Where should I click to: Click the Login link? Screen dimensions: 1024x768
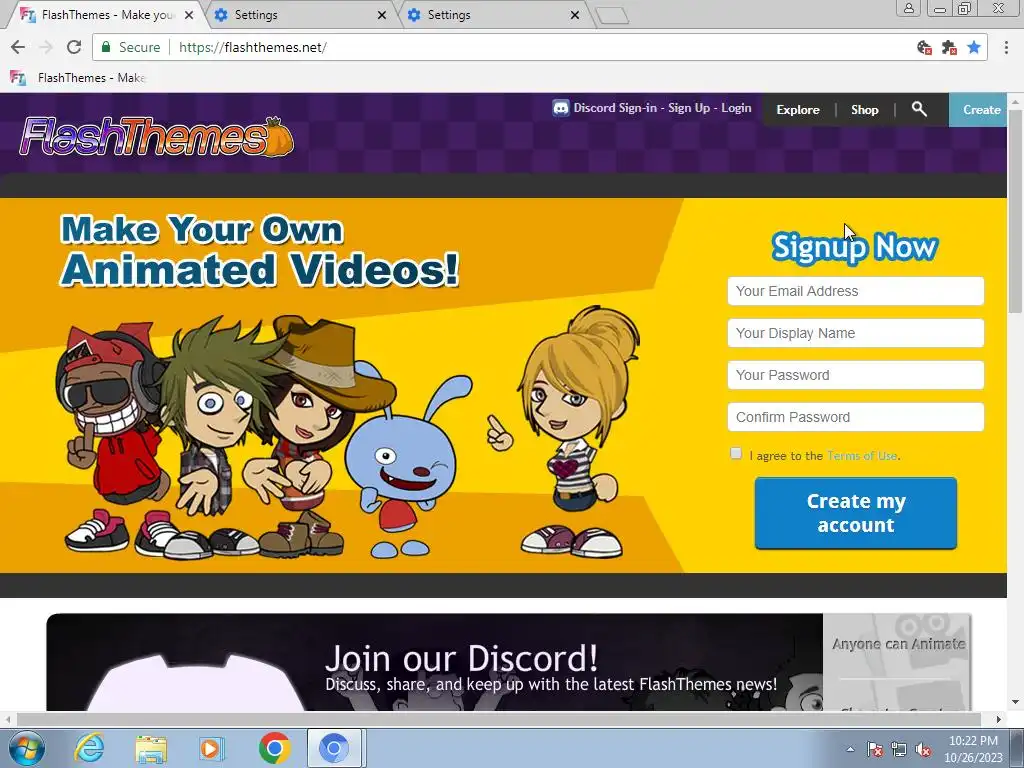tap(736, 108)
